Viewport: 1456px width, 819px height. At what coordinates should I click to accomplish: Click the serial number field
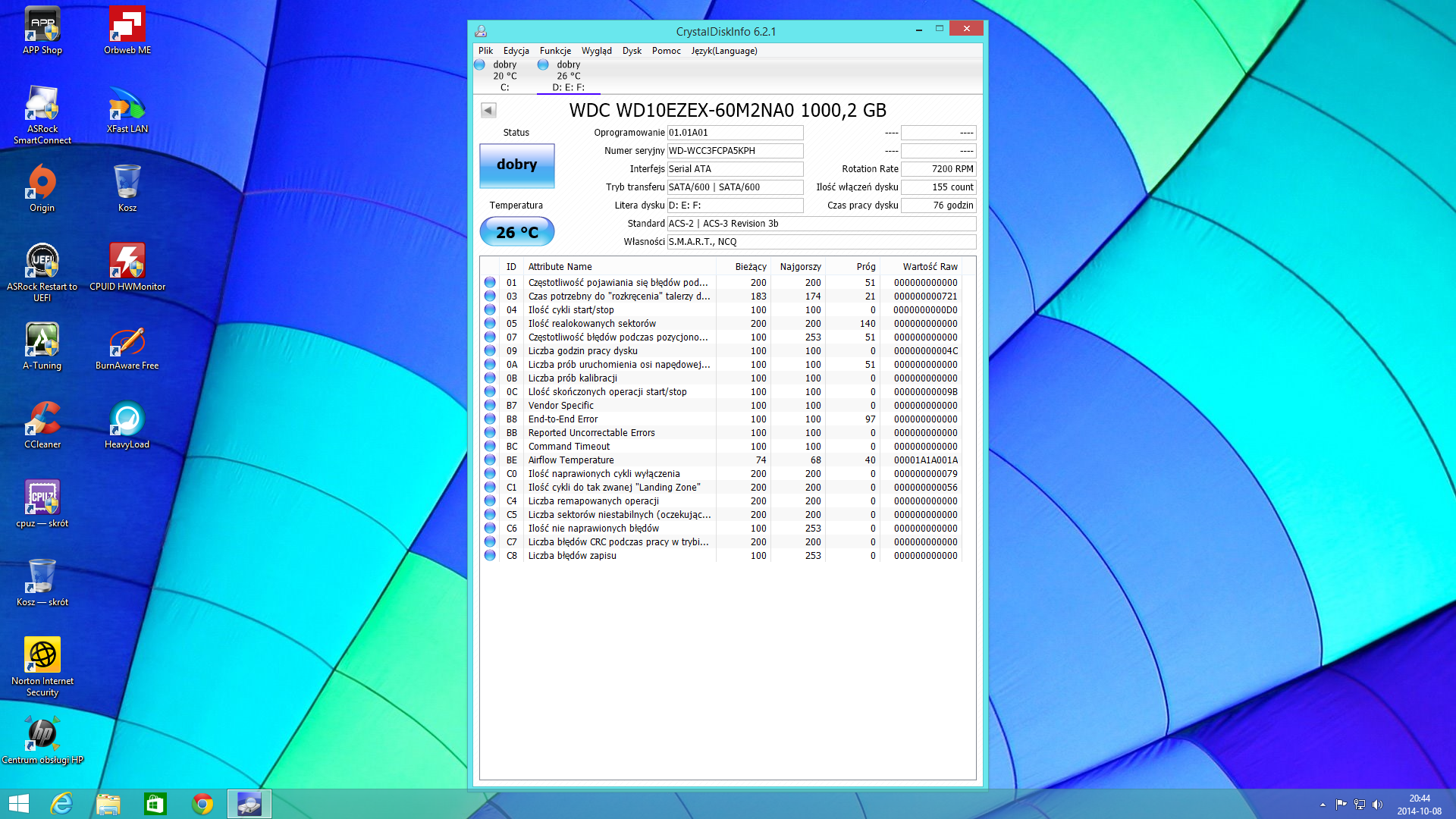coord(735,151)
